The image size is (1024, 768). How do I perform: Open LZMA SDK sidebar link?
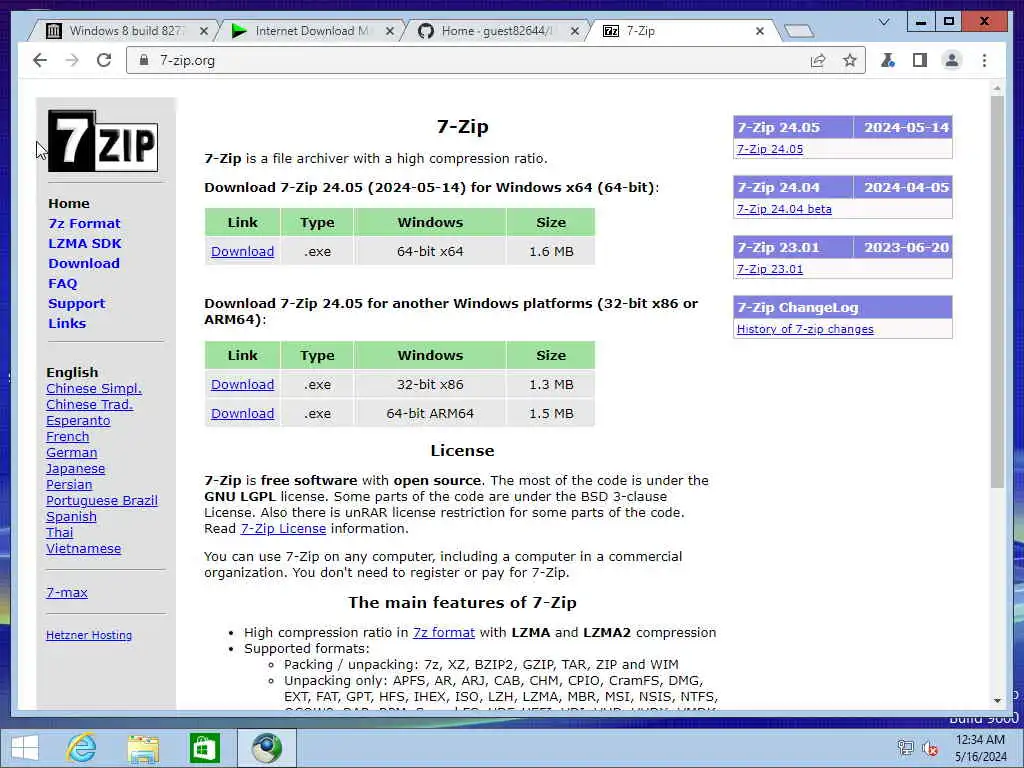click(x=85, y=244)
